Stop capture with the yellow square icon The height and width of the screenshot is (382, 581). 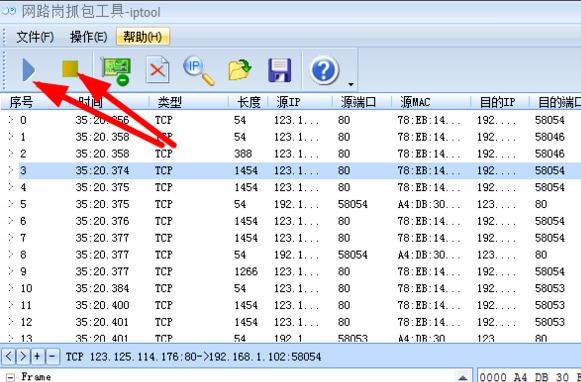[70, 69]
